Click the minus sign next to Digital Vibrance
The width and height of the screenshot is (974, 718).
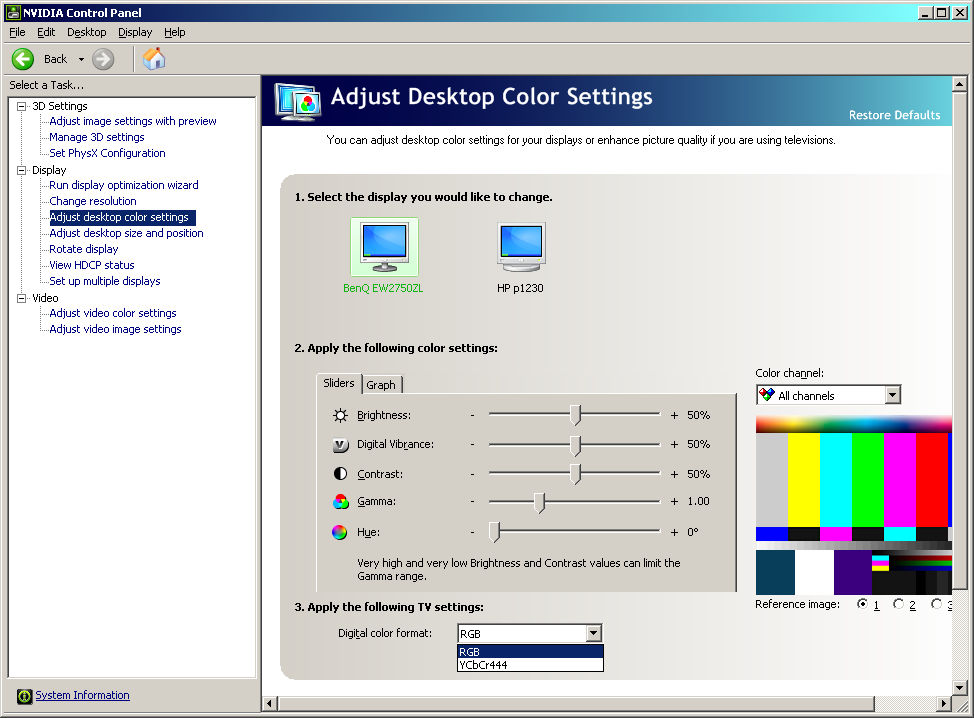click(473, 444)
